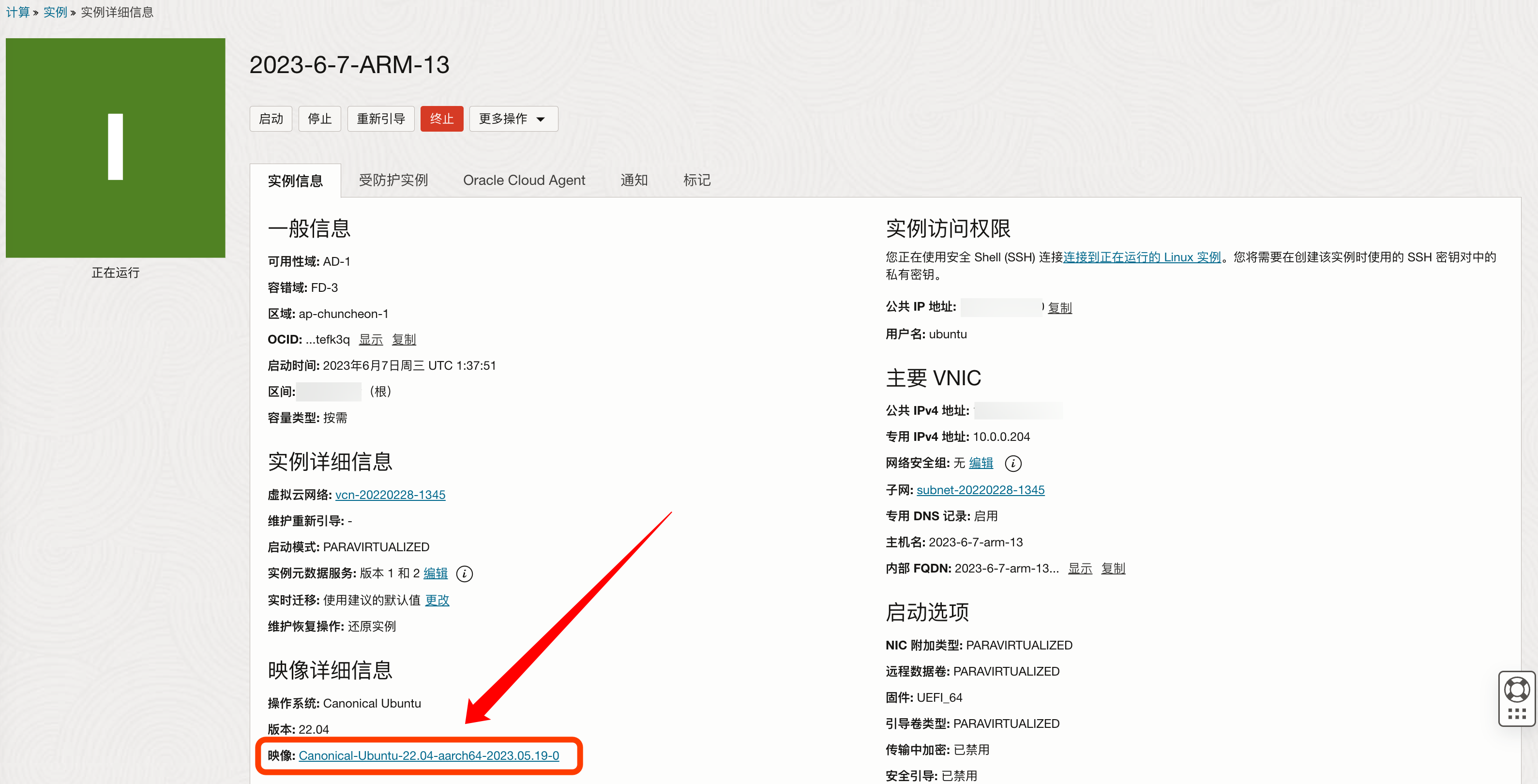Click the red 终止 button
1538x784 pixels.
pyautogui.click(x=442, y=119)
